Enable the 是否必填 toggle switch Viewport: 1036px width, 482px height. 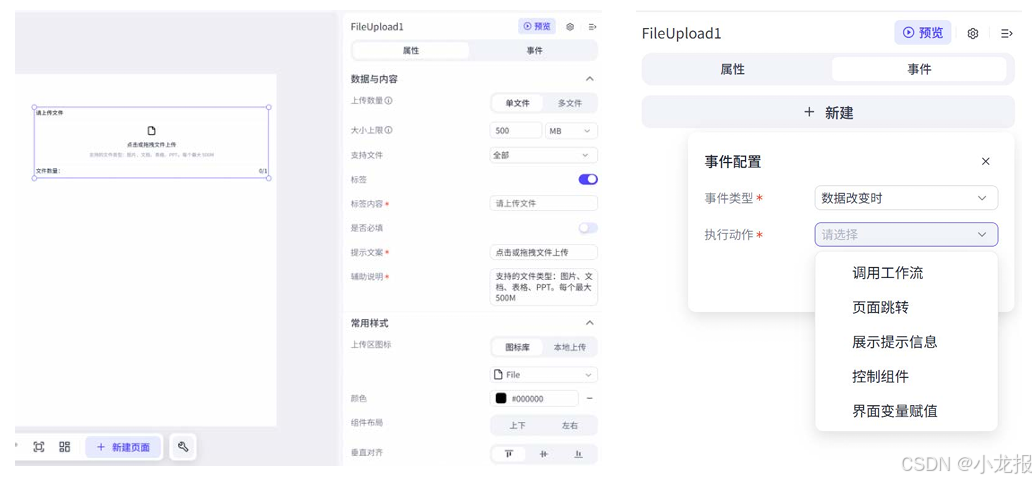(588, 228)
